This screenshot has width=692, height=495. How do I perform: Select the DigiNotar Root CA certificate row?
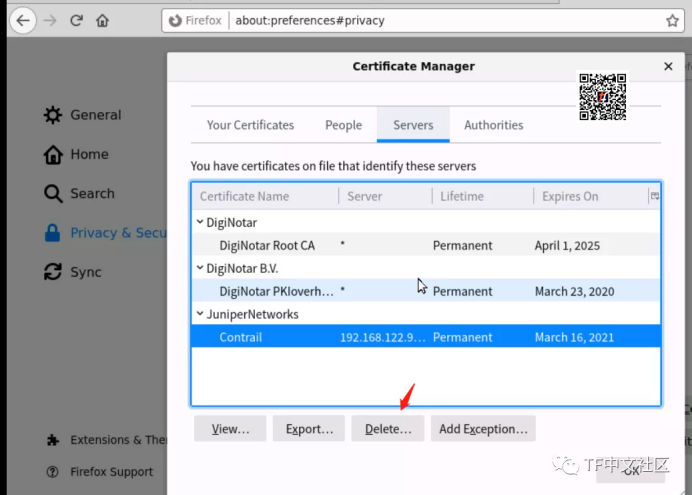point(426,245)
